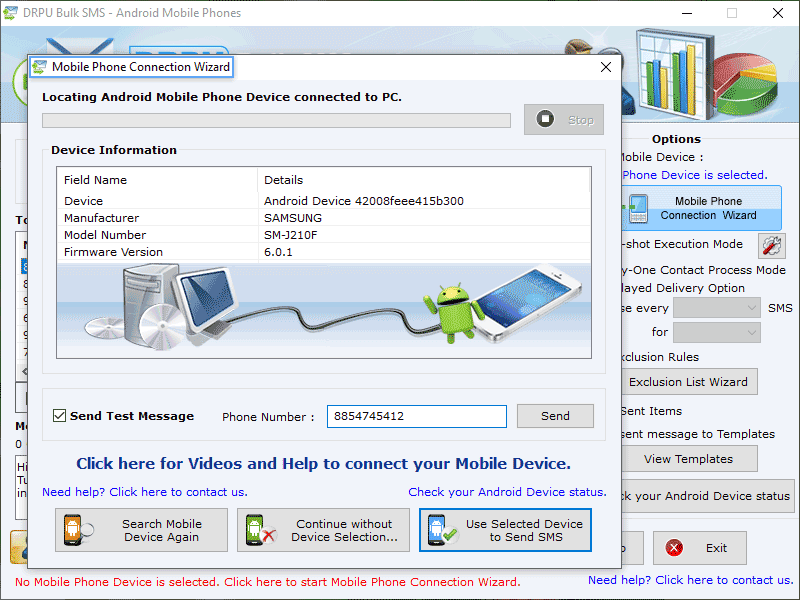Click the phone with red cross icon
The height and width of the screenshot is (600, 800).
pos(260,530)
